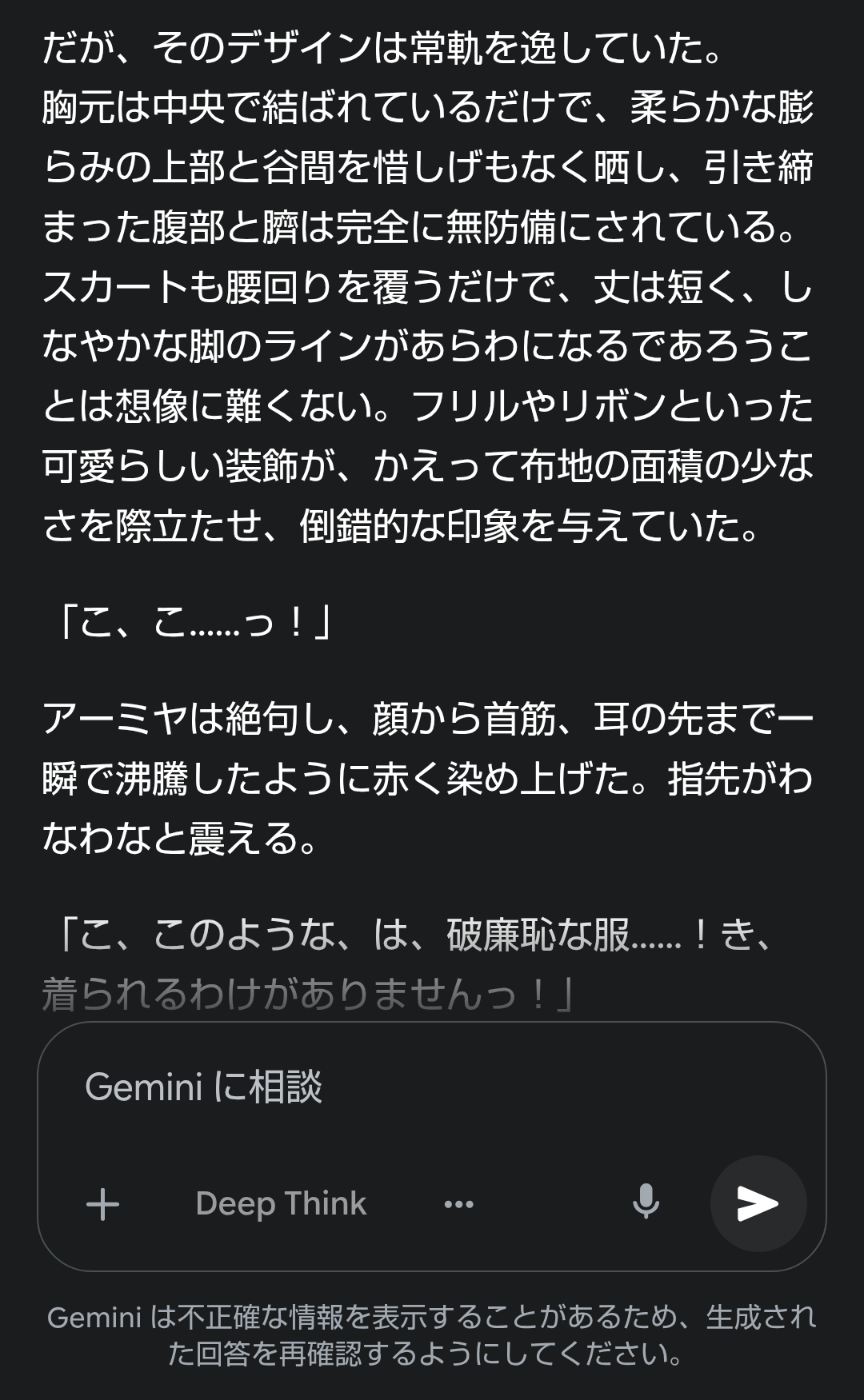The height and width of the screenshot is (1400, 864).
Task: Click the line starting "さを際立たせ"
Action: pos(400,527)
